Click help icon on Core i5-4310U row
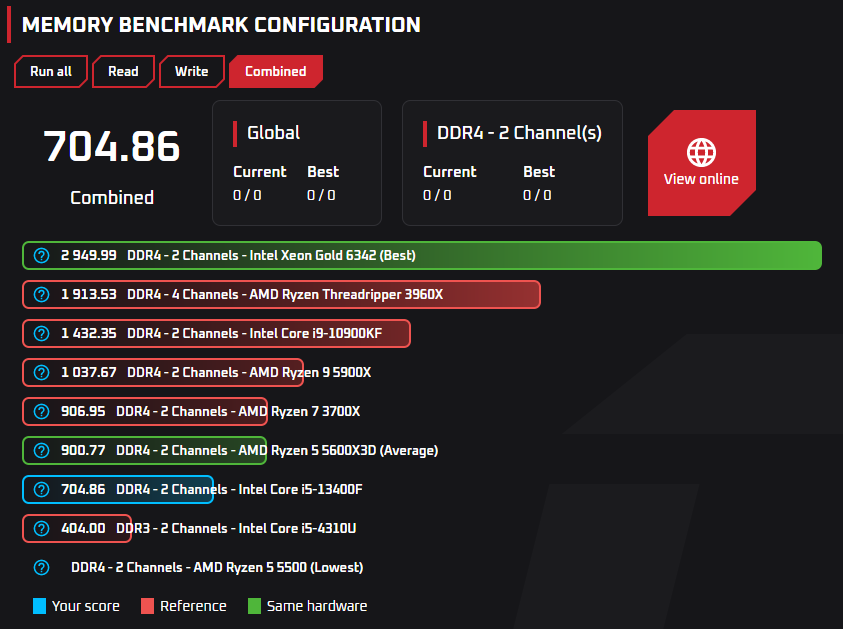This screenshot has width=843, height=629. [x=41, y=528]
